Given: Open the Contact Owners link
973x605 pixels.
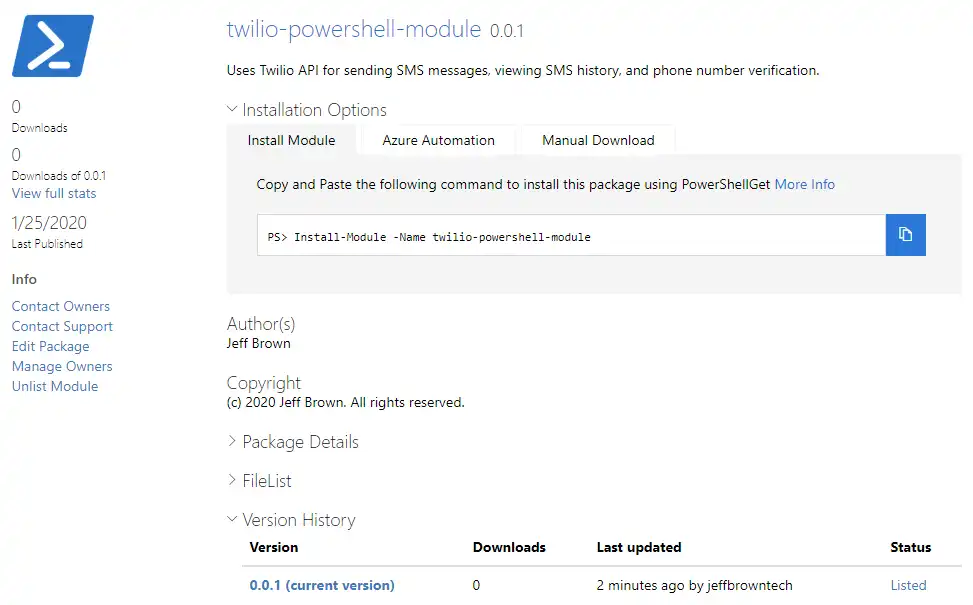Looking at the screenshot, I should (x=61, y=307).
